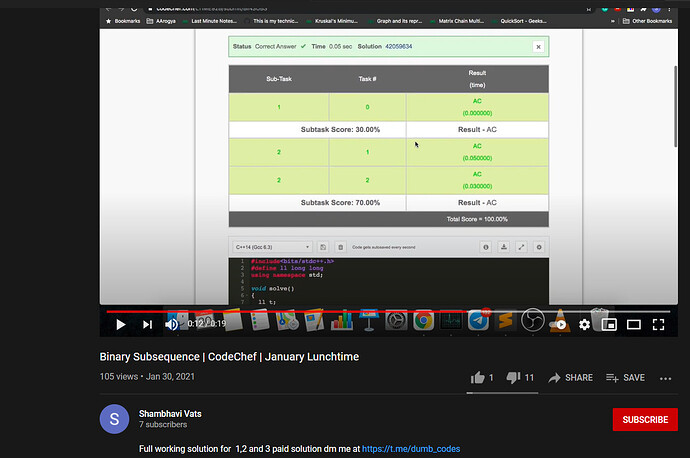
Task: Like the Binary Subsequence video
Action: [x=482, y=377]
